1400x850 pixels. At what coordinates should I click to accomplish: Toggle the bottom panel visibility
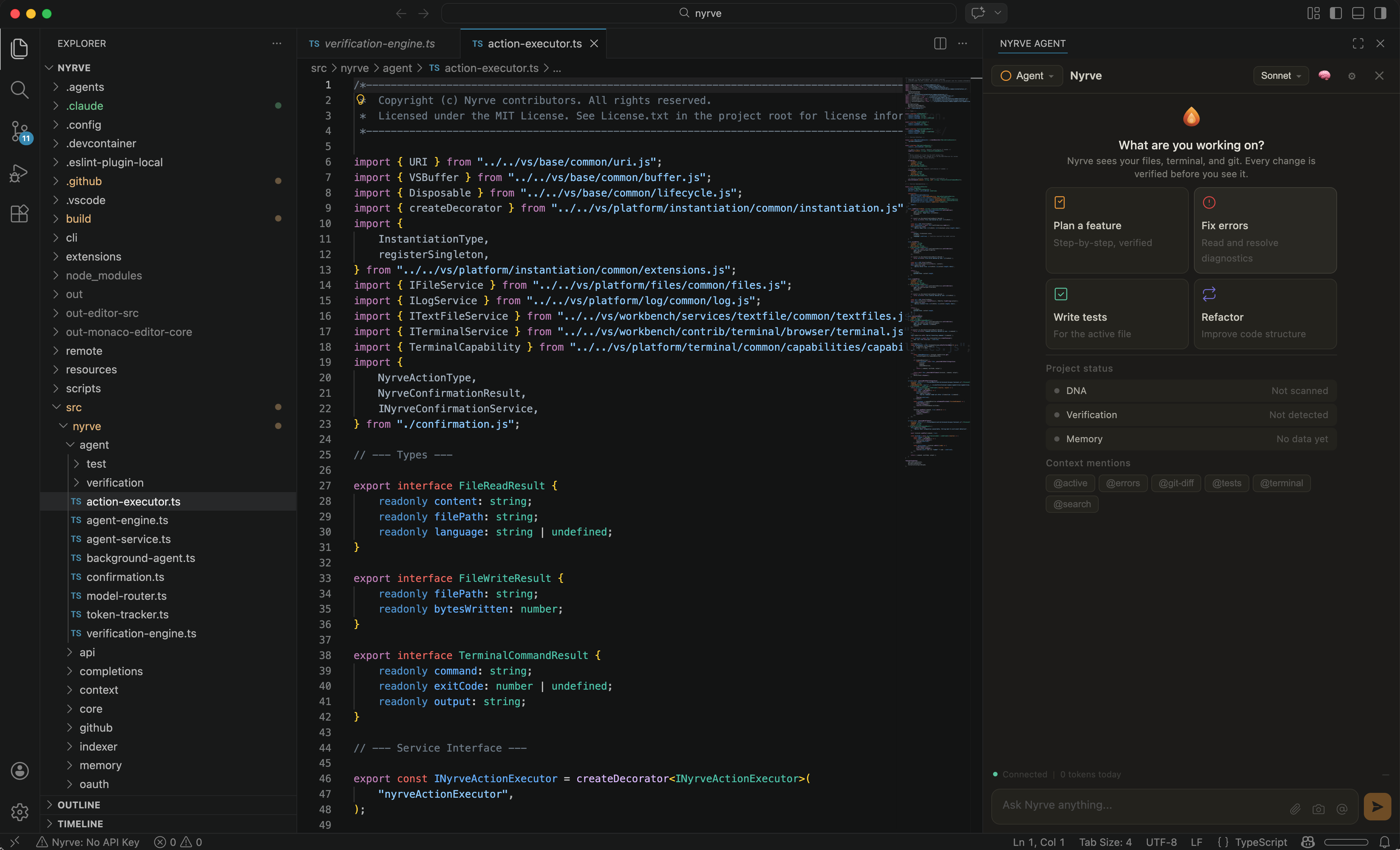tap(1358, 13)
